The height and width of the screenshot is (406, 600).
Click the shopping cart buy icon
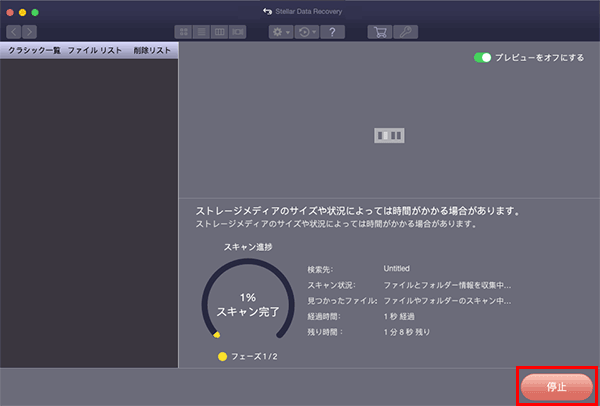pos(380,32)
